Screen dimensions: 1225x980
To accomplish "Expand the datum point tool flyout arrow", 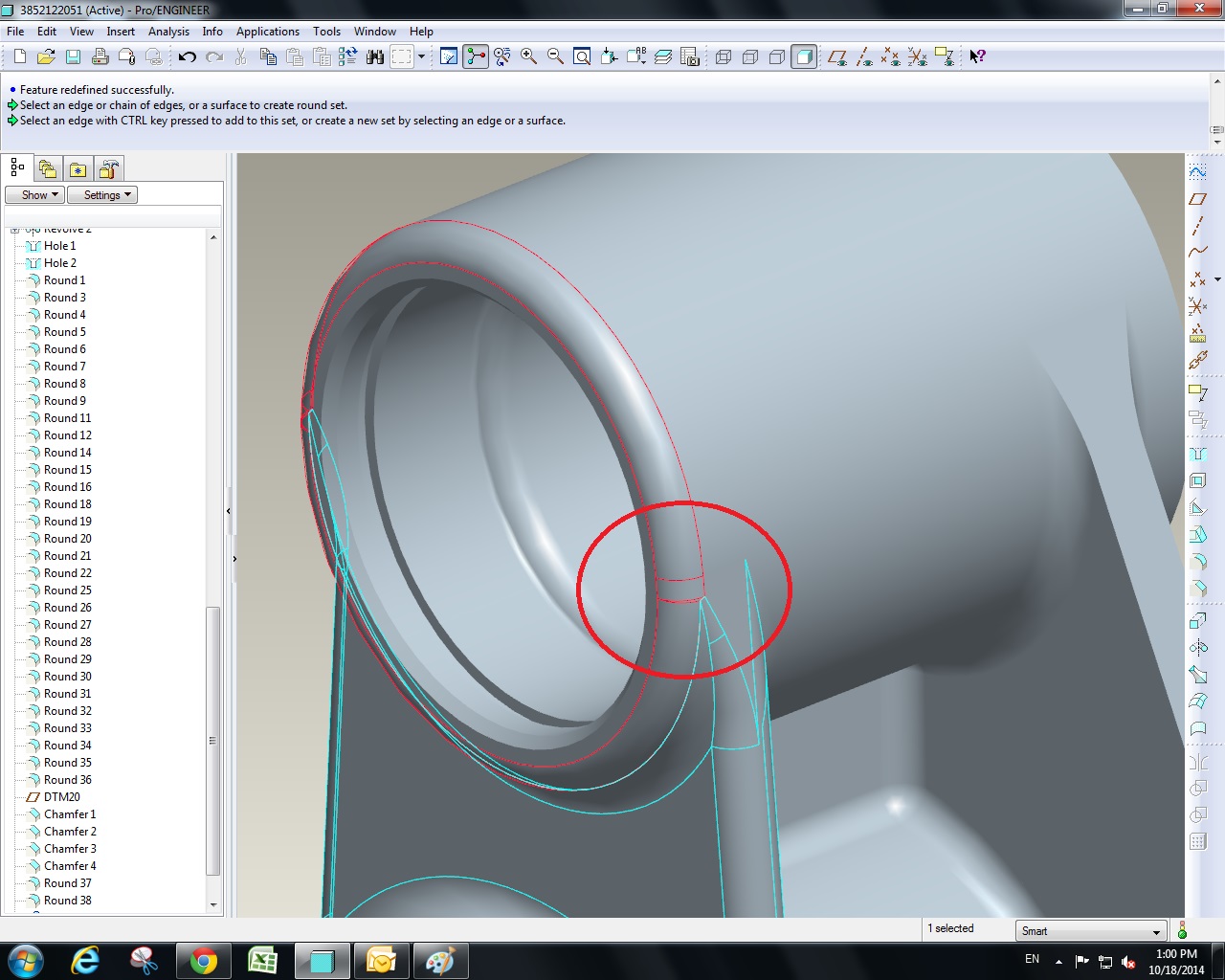I will click(1217, 279).
